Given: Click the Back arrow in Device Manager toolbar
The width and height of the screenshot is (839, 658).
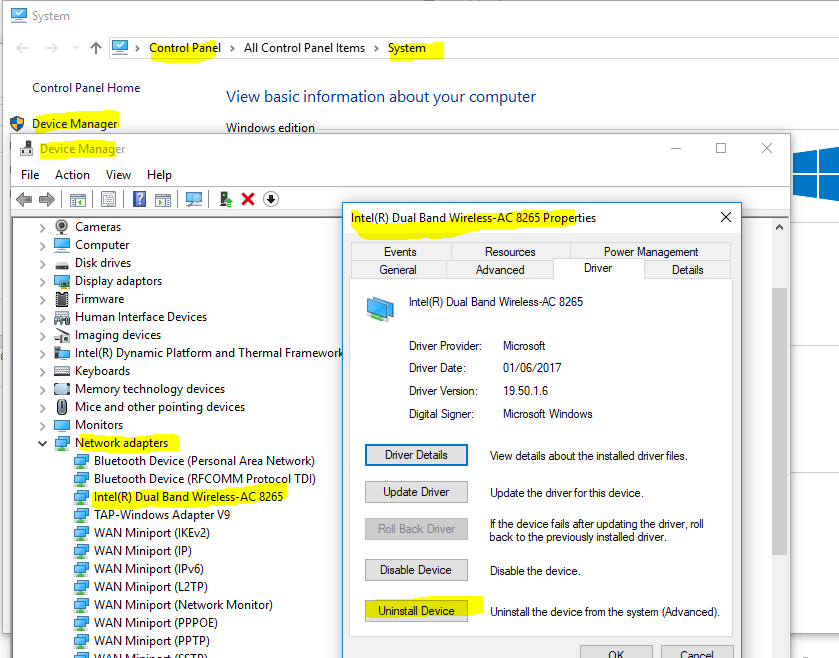Looking at the screenshot, I should tap(24, 199).
